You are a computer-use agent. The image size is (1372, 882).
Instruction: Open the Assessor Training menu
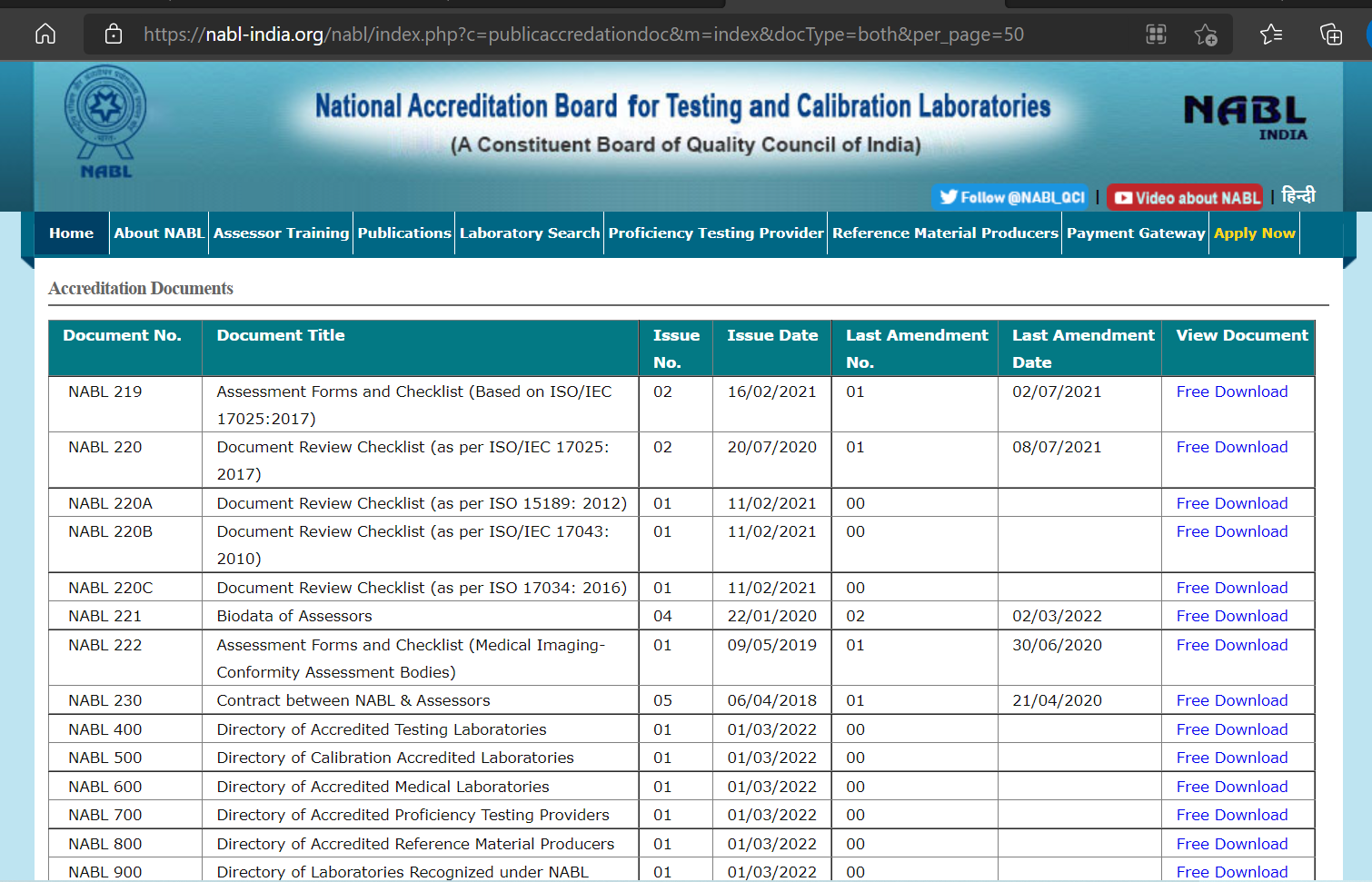pos(281,233)
